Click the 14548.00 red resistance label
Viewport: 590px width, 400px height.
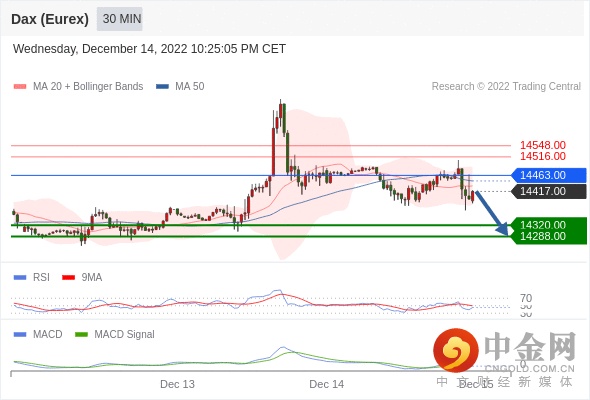[543, 145]
